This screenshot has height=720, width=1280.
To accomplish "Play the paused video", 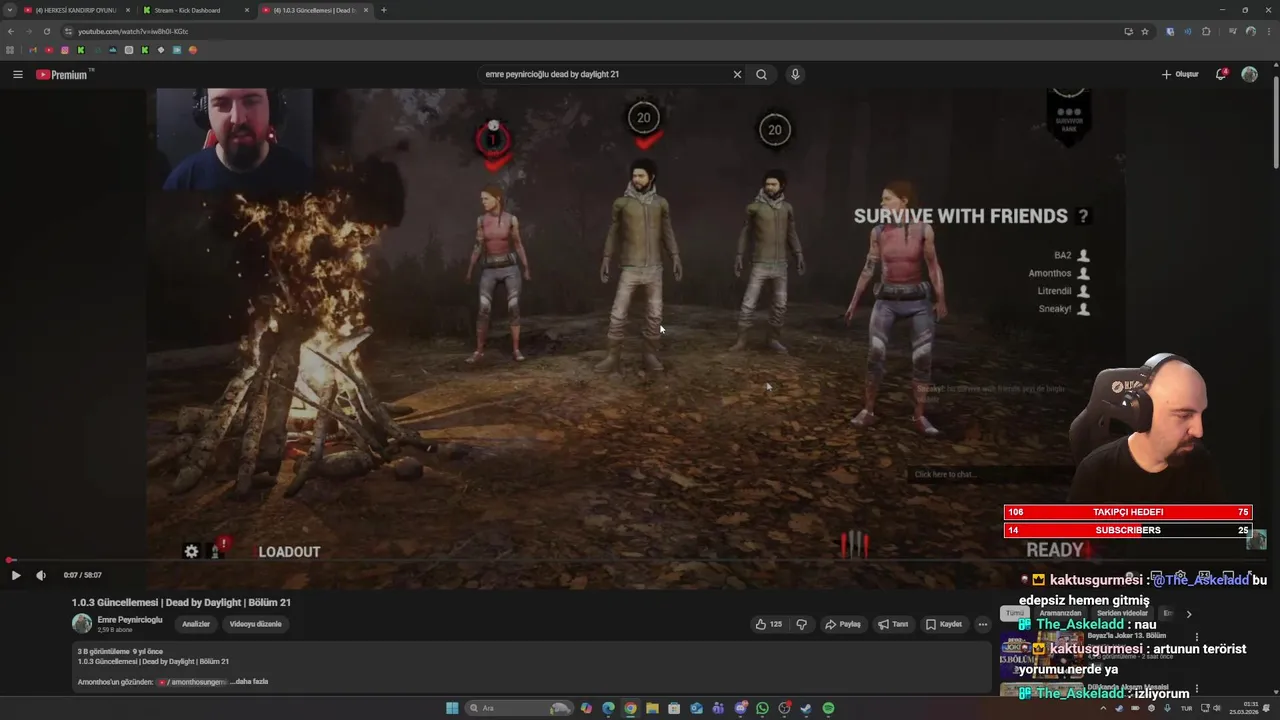I will point(15,575).
